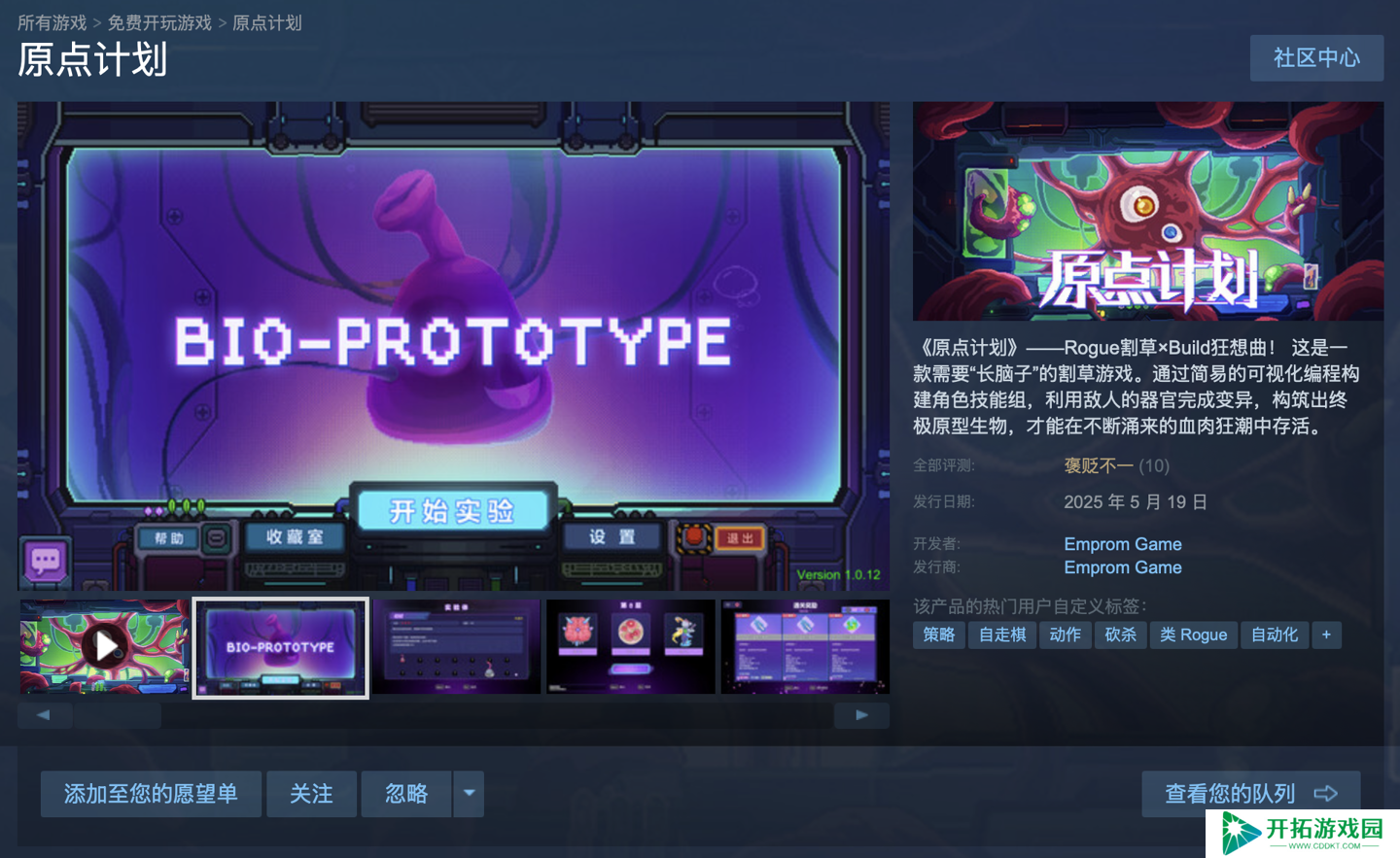The image size is (1400, 858).
Task: Click the main BIO-PROTOTYPE screenshot
Action: coord(453,346)
